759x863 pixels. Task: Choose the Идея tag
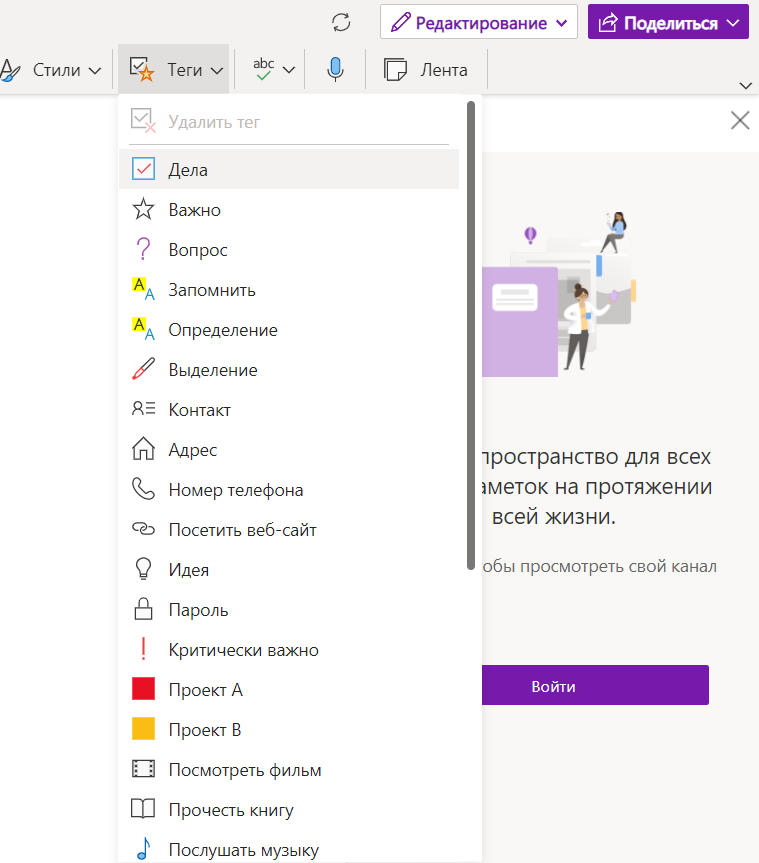click(289, 570)
